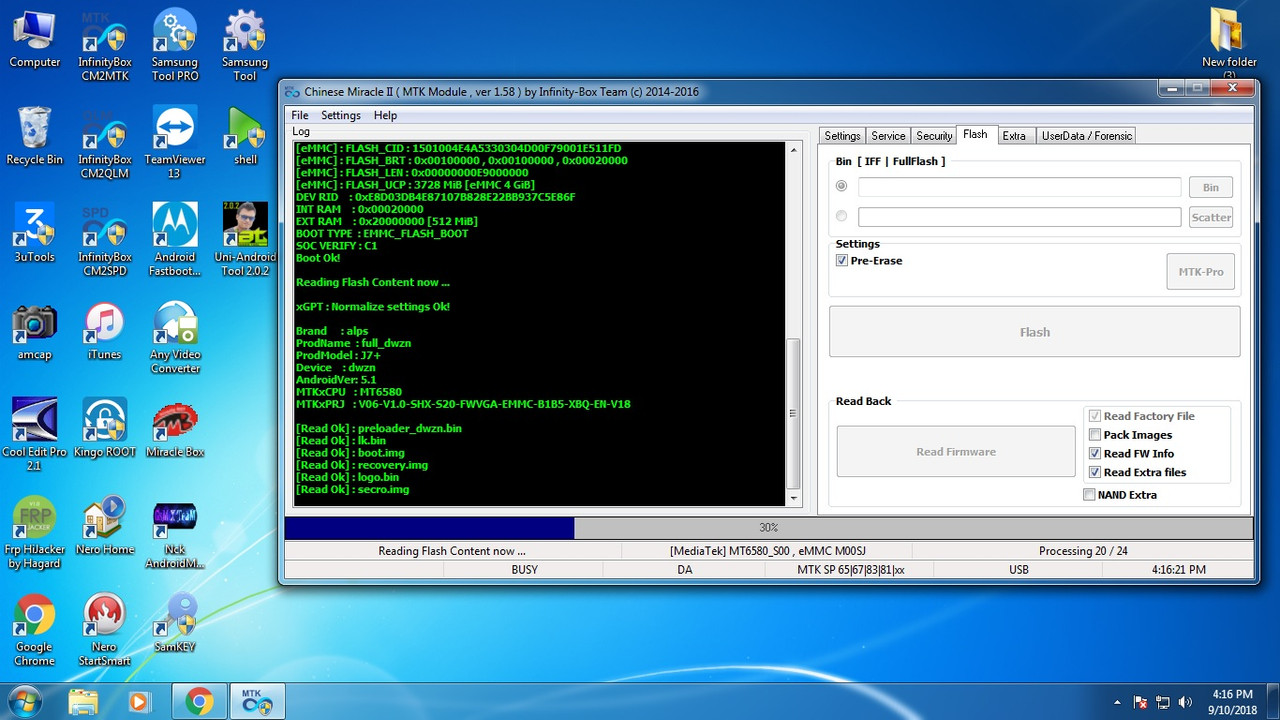Open InfinityBox CM2SPD shortcut
The height and width of the screenshot is (720, 1280).
(105, 240)
